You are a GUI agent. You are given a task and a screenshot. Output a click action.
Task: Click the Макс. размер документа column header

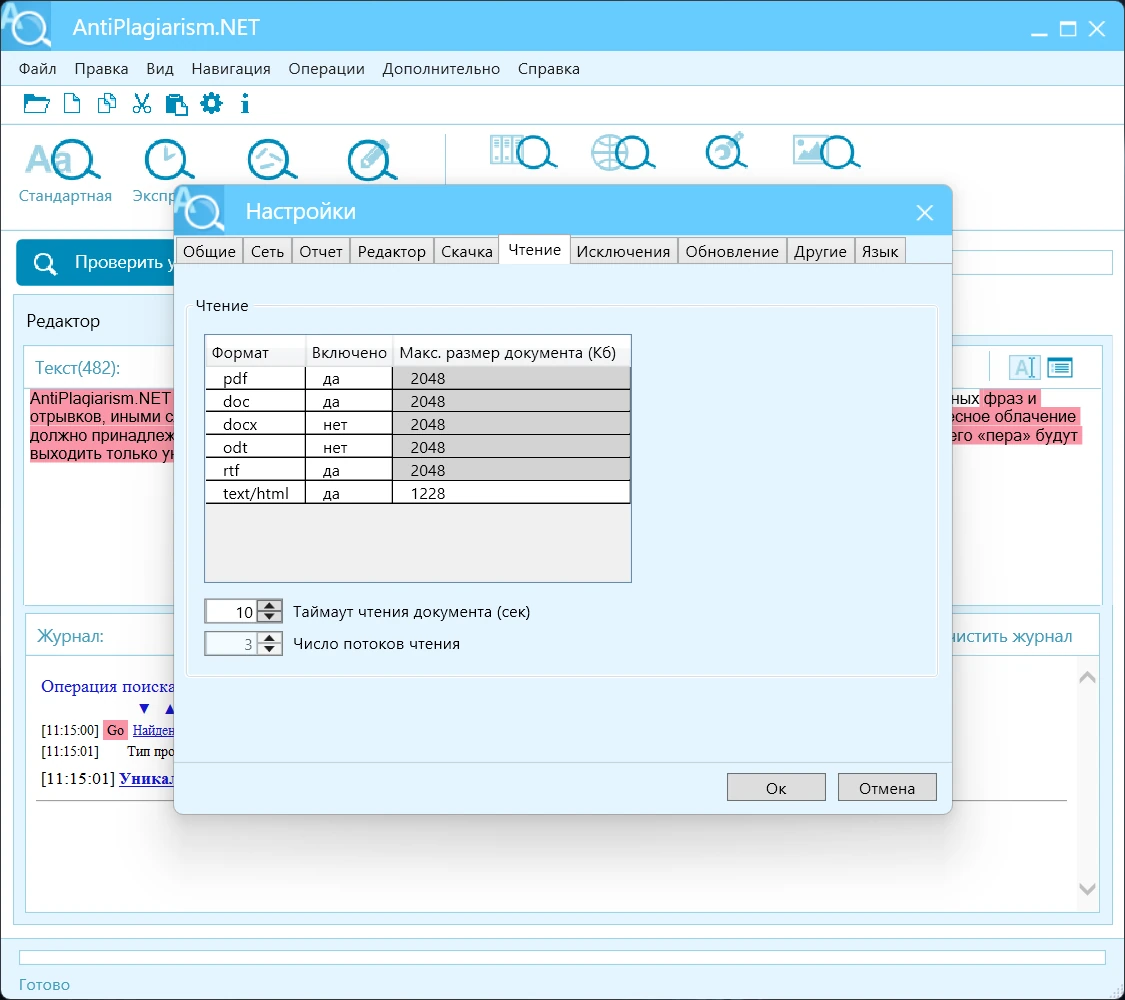512,352
